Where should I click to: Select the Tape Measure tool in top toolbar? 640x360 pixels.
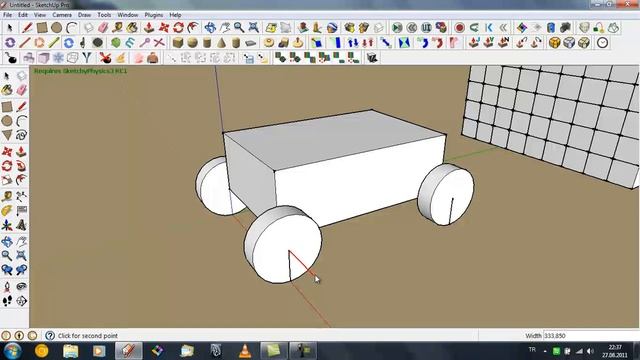click(x=118, y=28)
